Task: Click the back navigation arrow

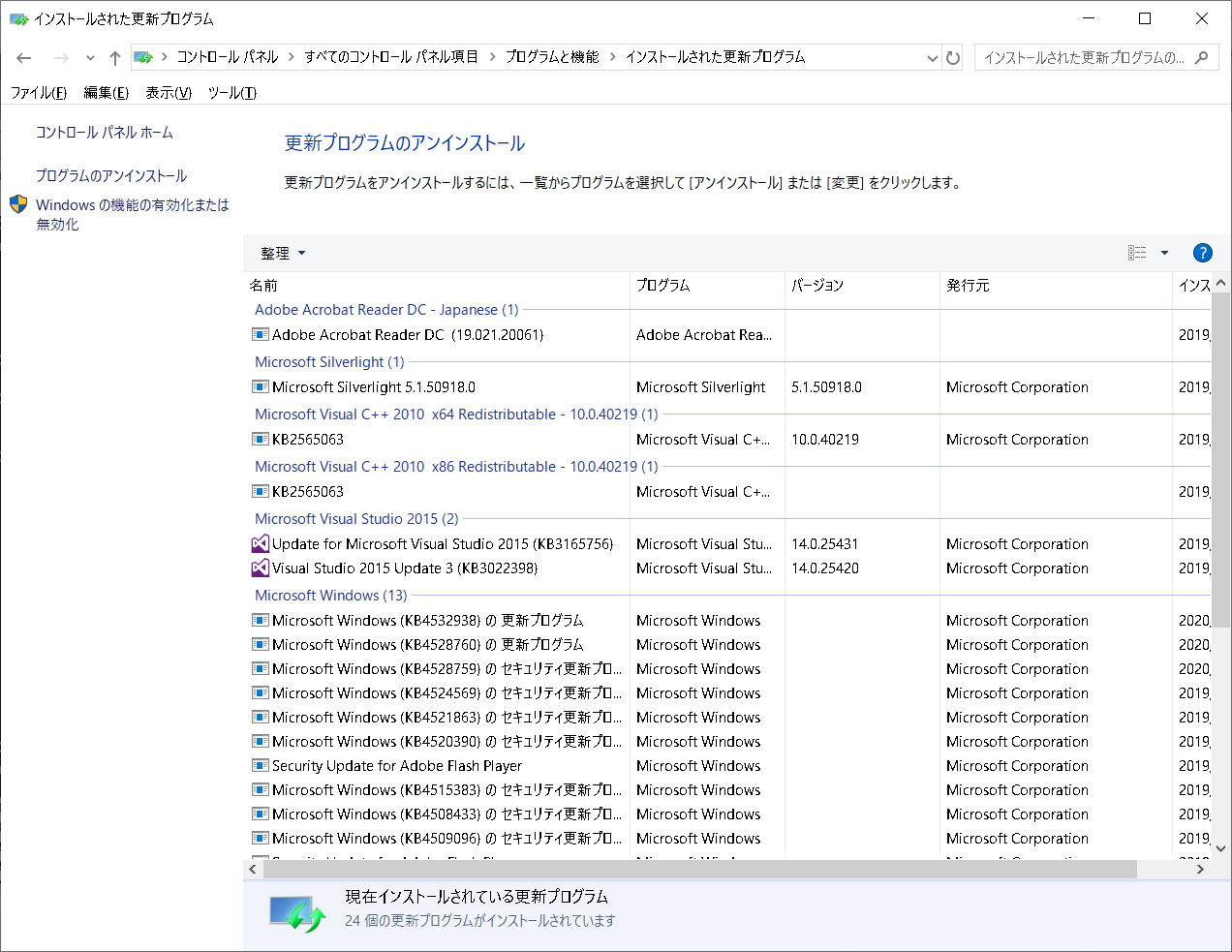Action: 23,58
